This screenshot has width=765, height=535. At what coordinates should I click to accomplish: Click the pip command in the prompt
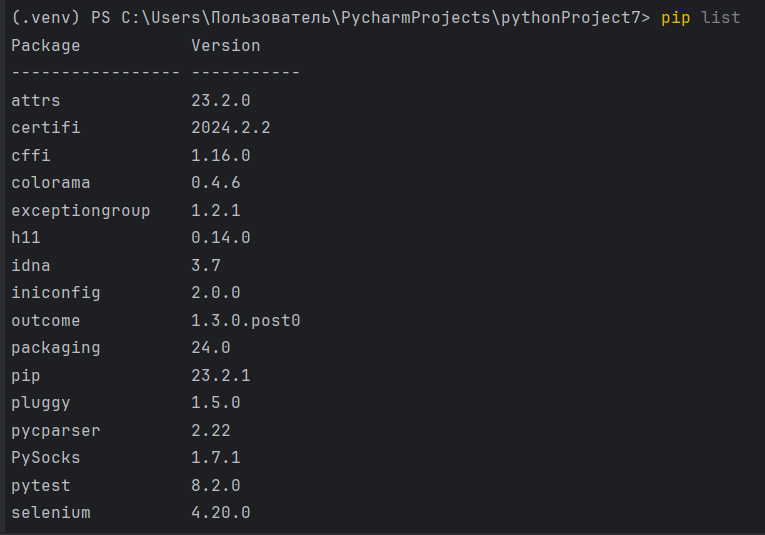coord(675,19)
